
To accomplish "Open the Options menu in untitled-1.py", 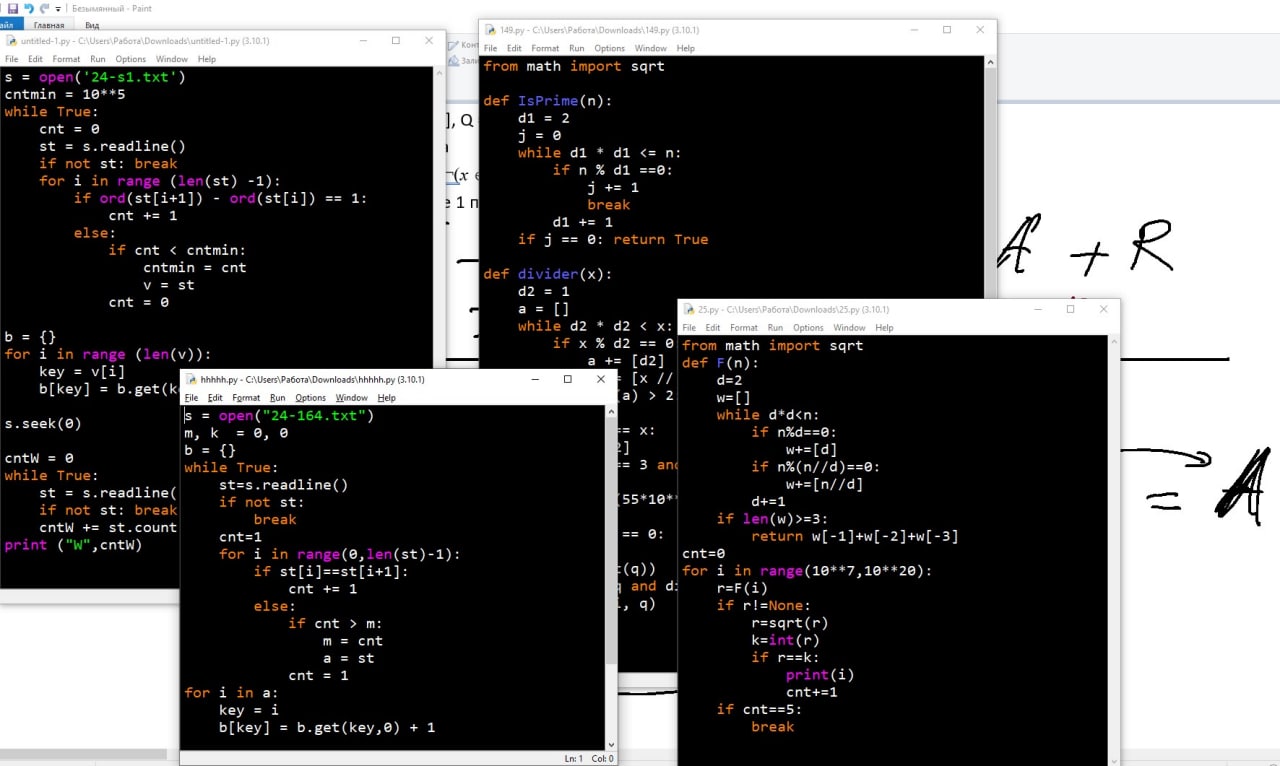I will click(x=130, y=59).
